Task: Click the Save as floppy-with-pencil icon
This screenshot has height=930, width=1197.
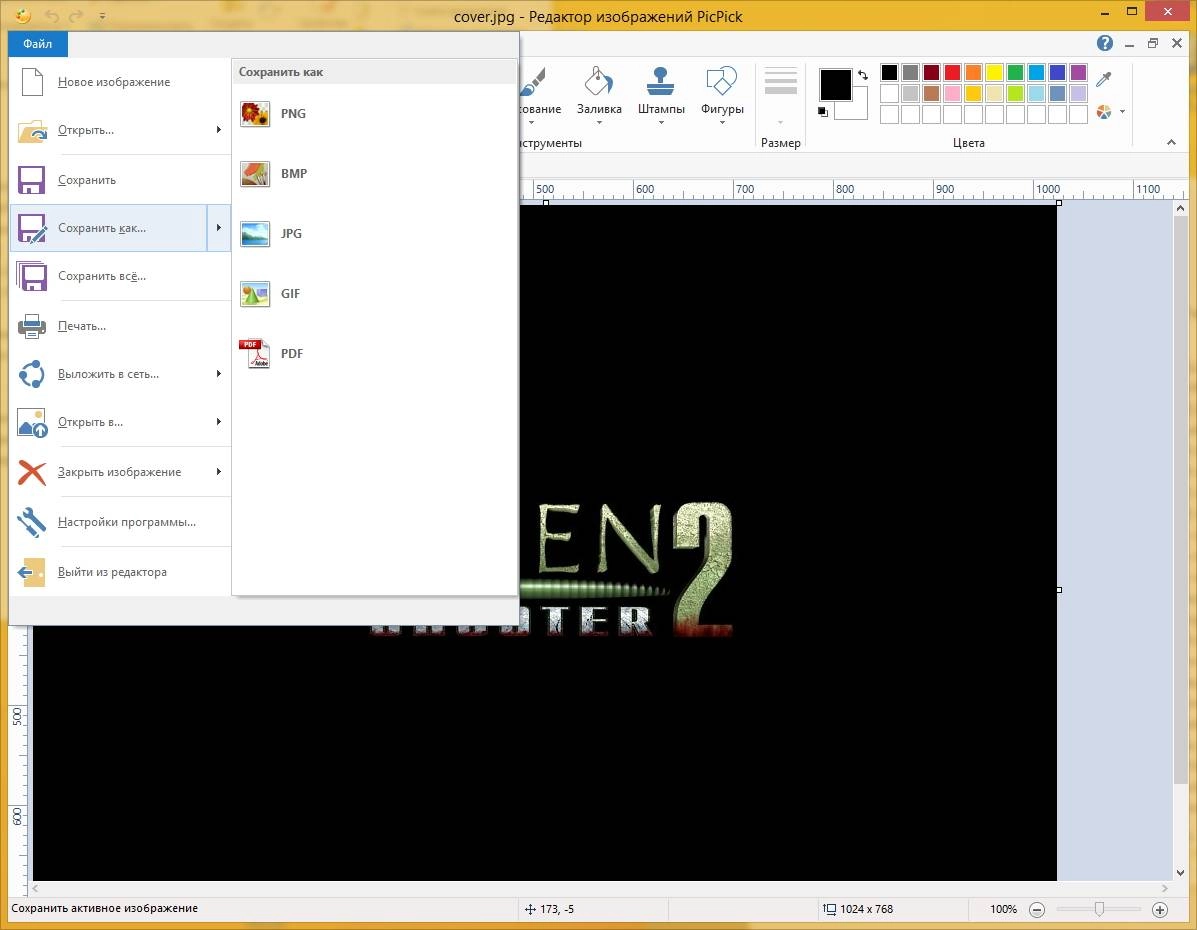Action: (x=32, y=228)
